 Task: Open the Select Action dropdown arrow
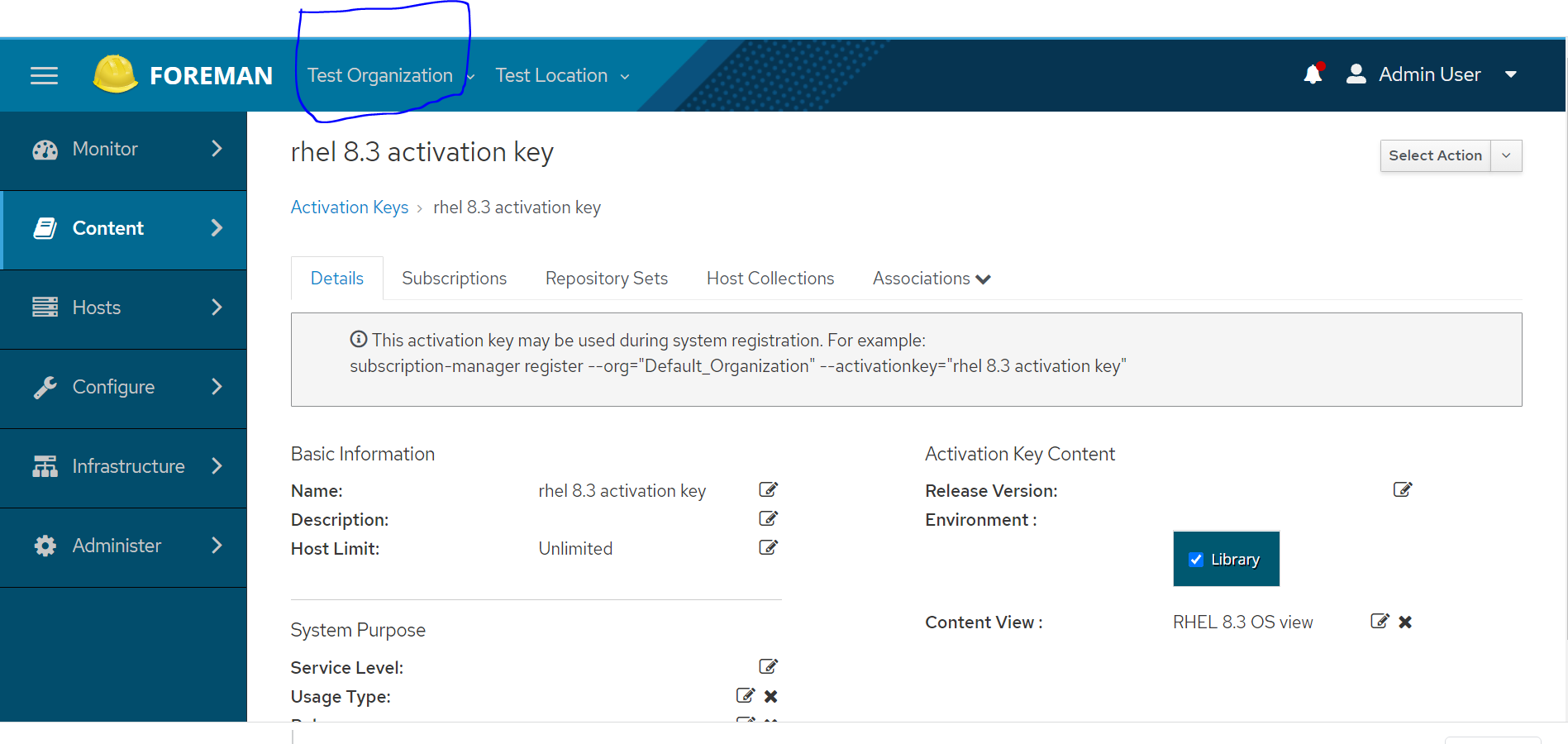pyautogui.click(x=1506, y=155)
